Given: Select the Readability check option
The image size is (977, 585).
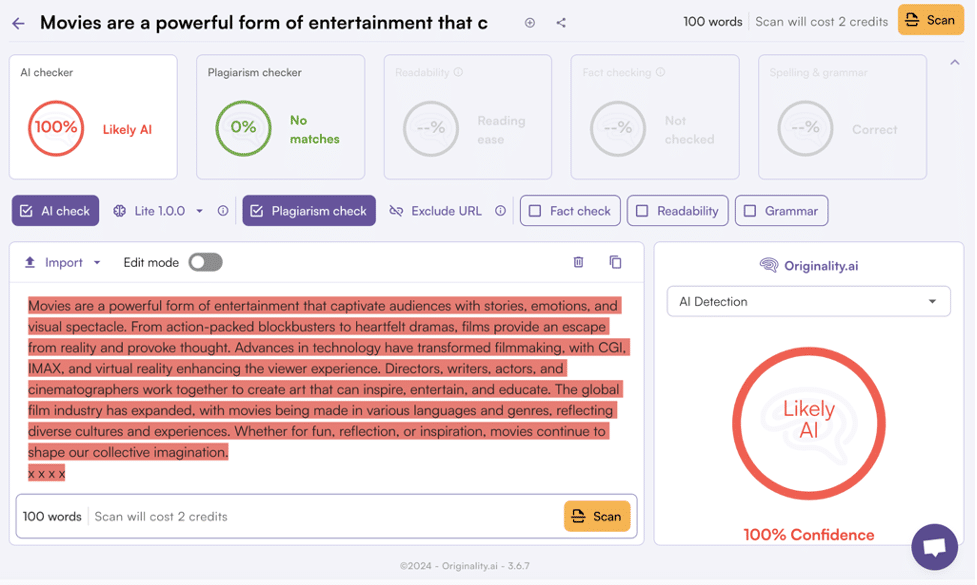Looking at the screenshot, I should click(643, 211).
